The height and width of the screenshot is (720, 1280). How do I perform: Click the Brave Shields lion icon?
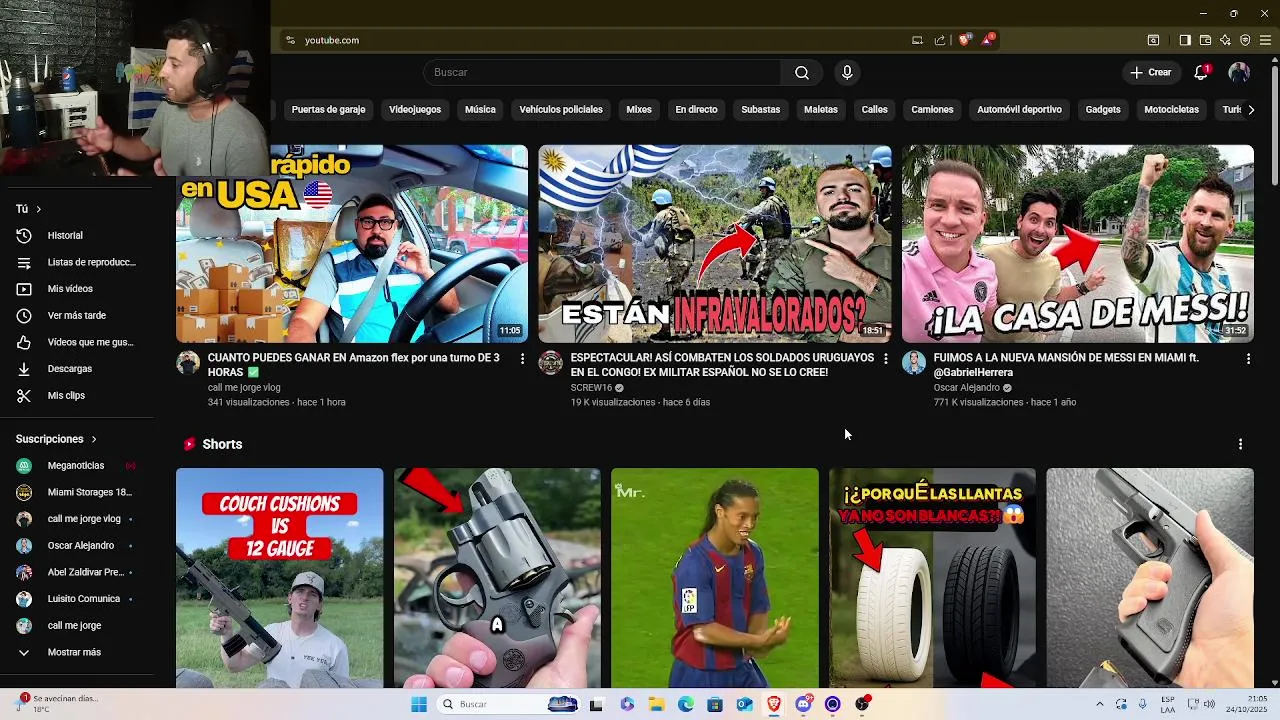coord(965,40)
